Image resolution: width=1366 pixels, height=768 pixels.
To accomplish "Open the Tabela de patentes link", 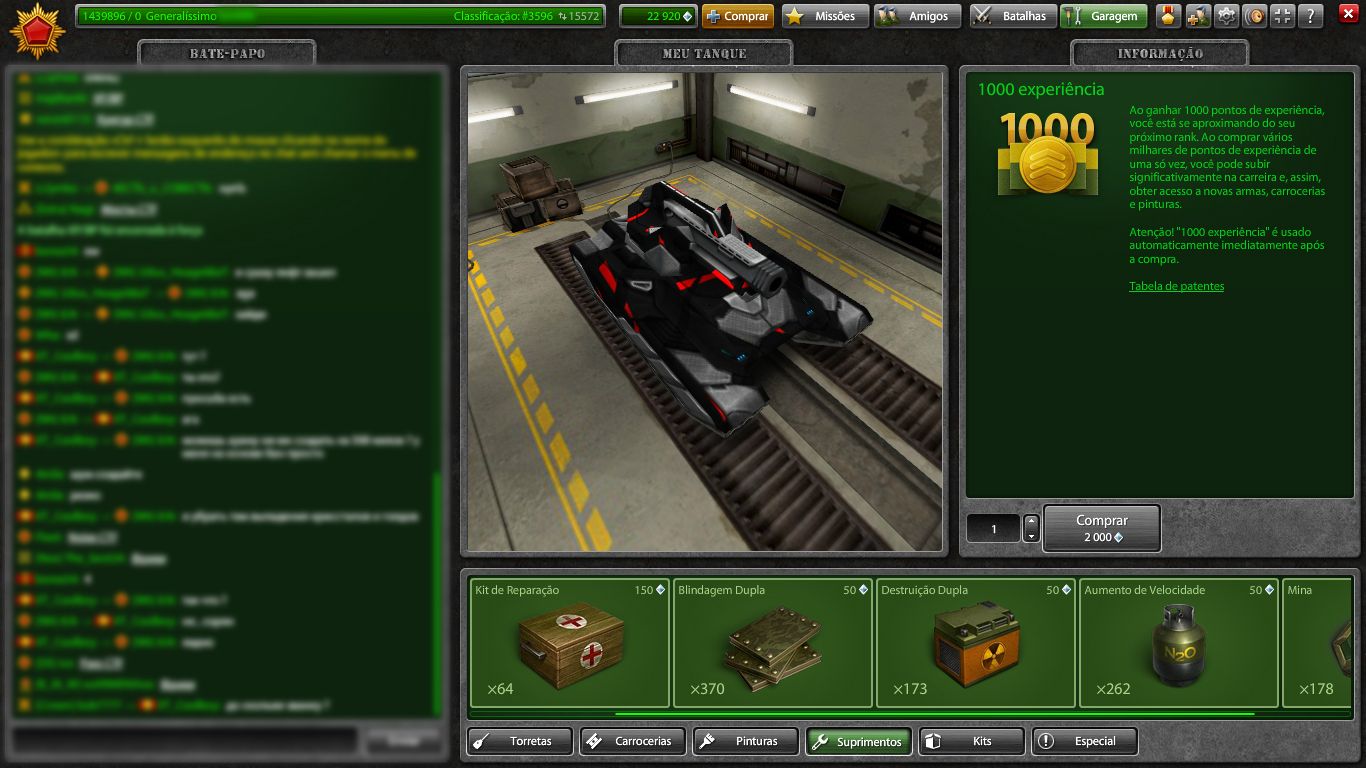I will point(1176,286).
